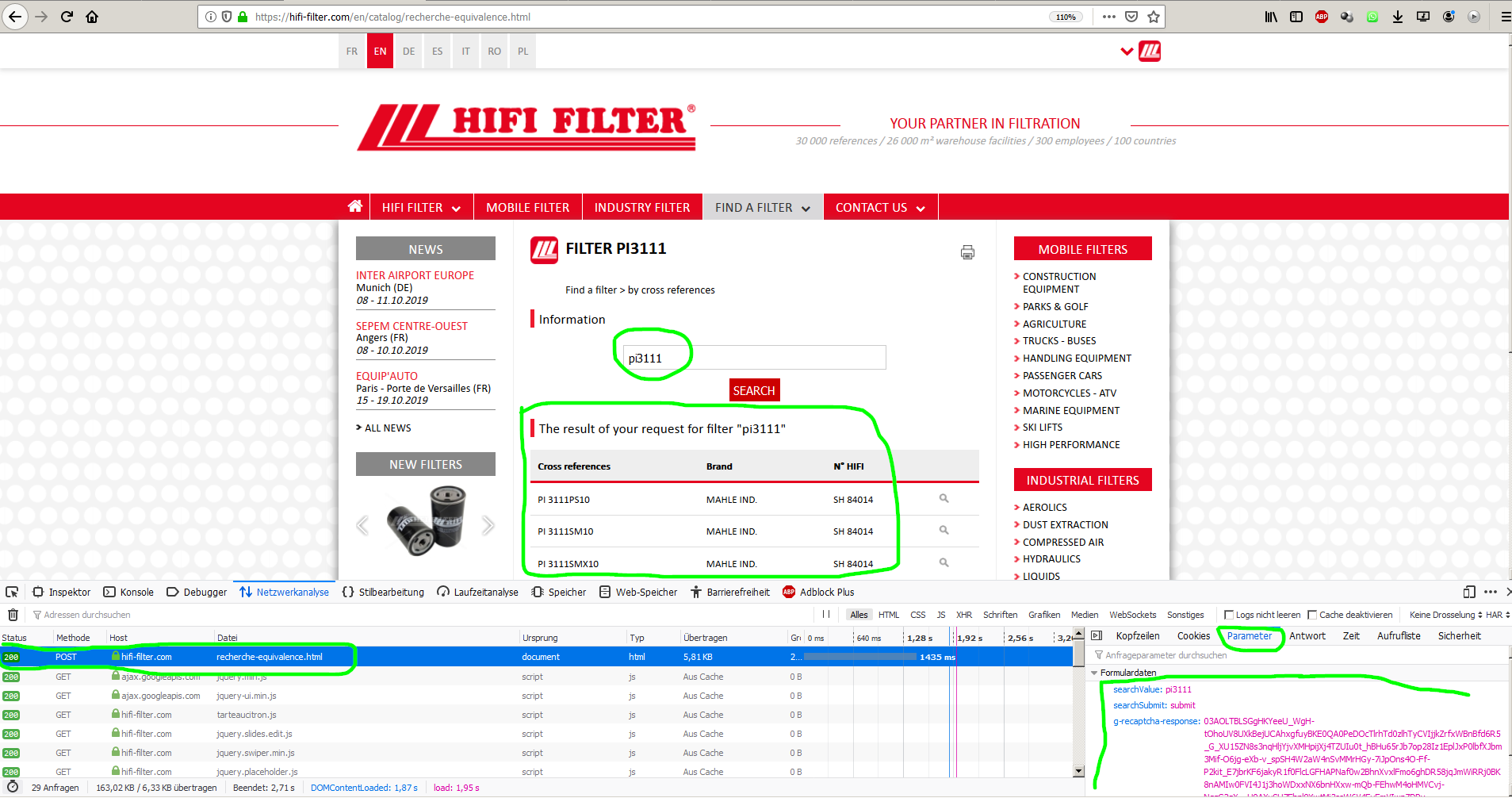1512x798 pixels.
Task: Switch to the Inspektor devtools tab
Action: tap(62, 592)
